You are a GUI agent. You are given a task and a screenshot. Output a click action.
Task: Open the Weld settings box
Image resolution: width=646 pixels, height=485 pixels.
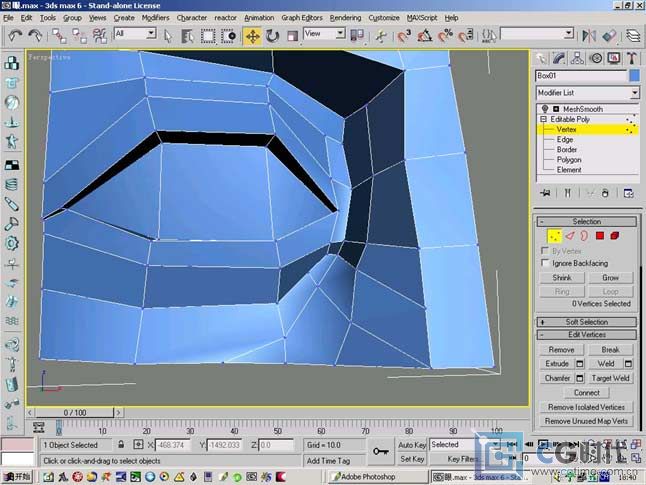(x=628, y=364)
